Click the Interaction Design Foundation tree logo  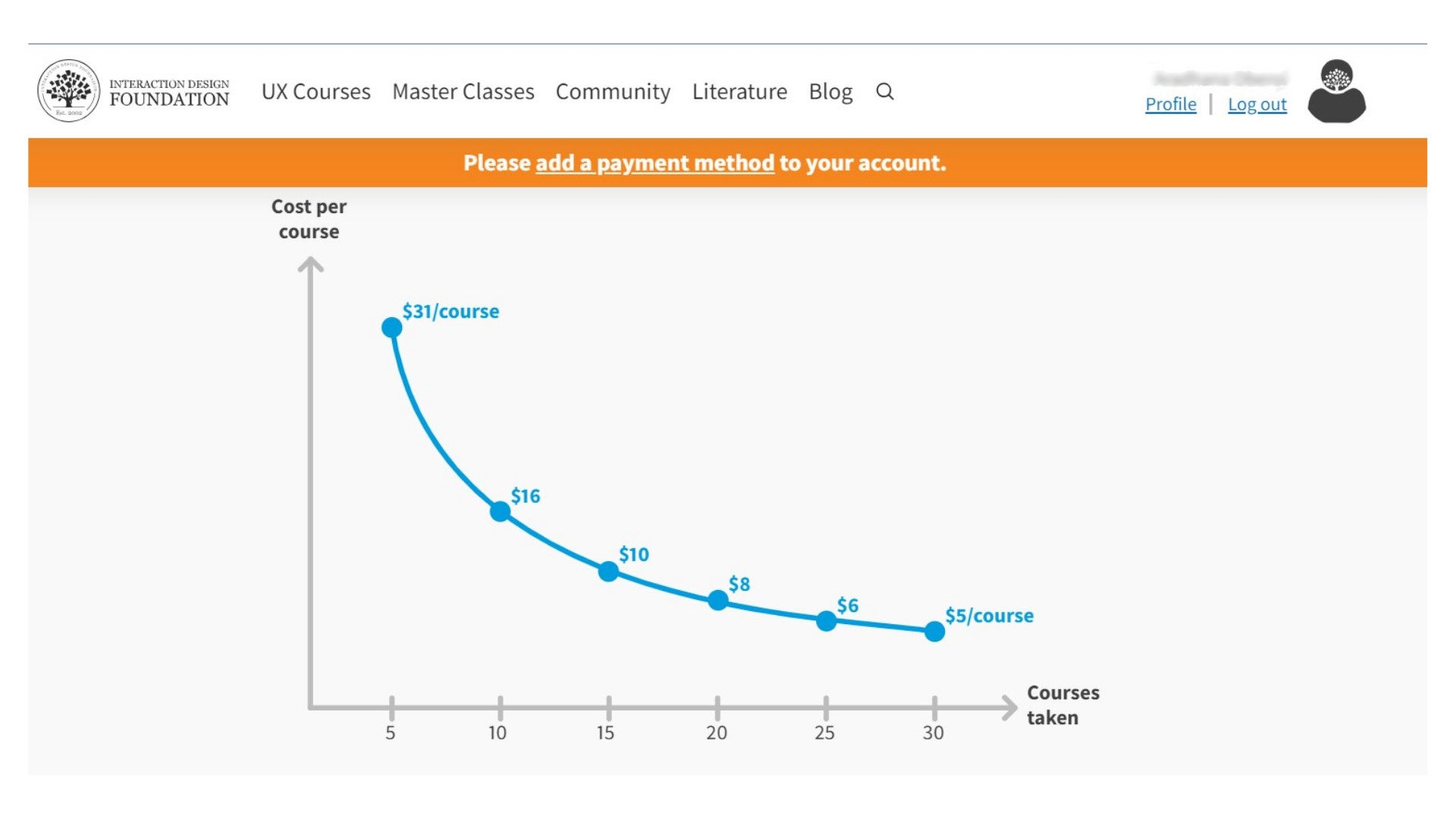coord(68,91)
